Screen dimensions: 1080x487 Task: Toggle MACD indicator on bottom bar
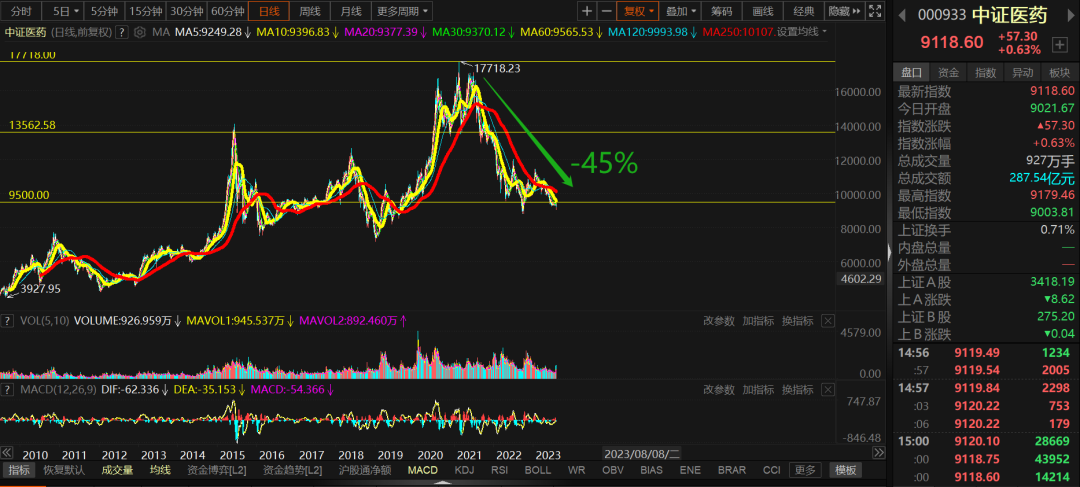(x=422, y=470)
